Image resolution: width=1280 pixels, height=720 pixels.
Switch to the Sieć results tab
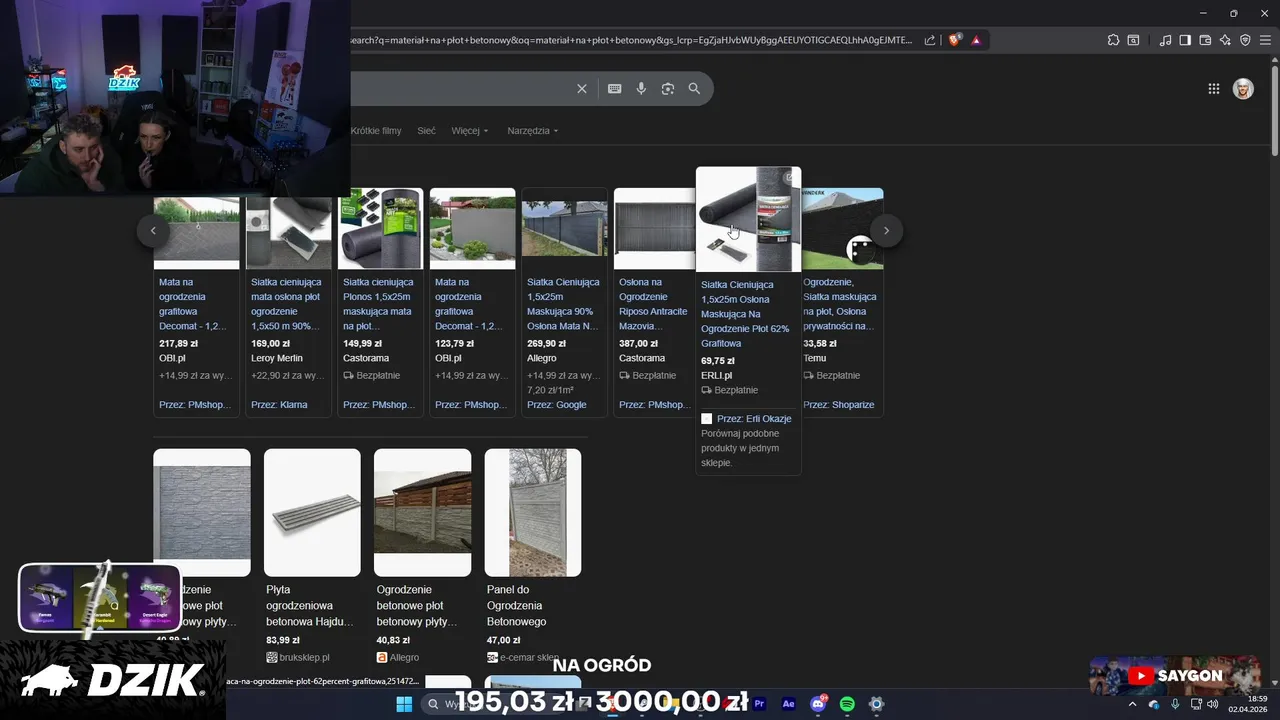click(426, 131)
